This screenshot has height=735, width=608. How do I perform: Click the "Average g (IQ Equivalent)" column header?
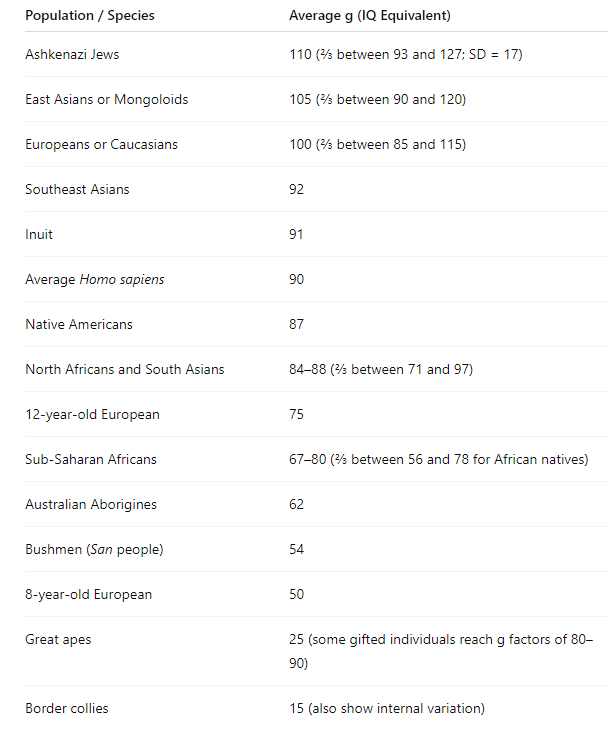coord(369,16)
